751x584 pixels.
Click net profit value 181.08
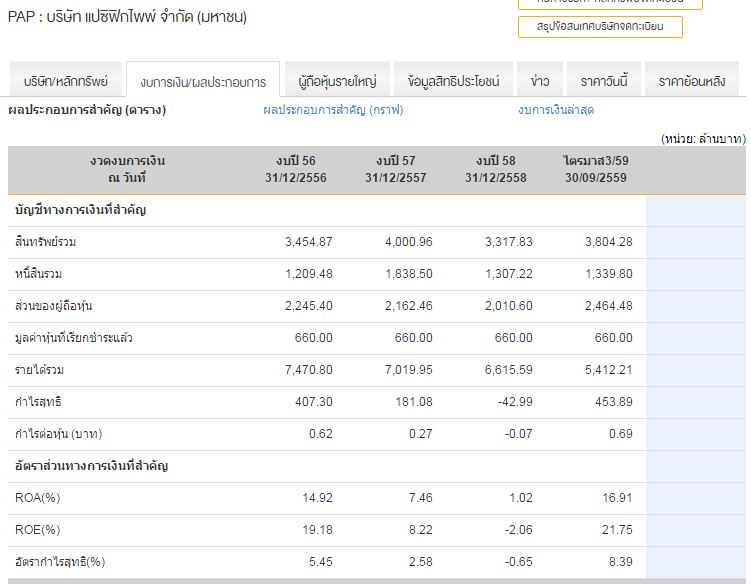click(414, 402)
